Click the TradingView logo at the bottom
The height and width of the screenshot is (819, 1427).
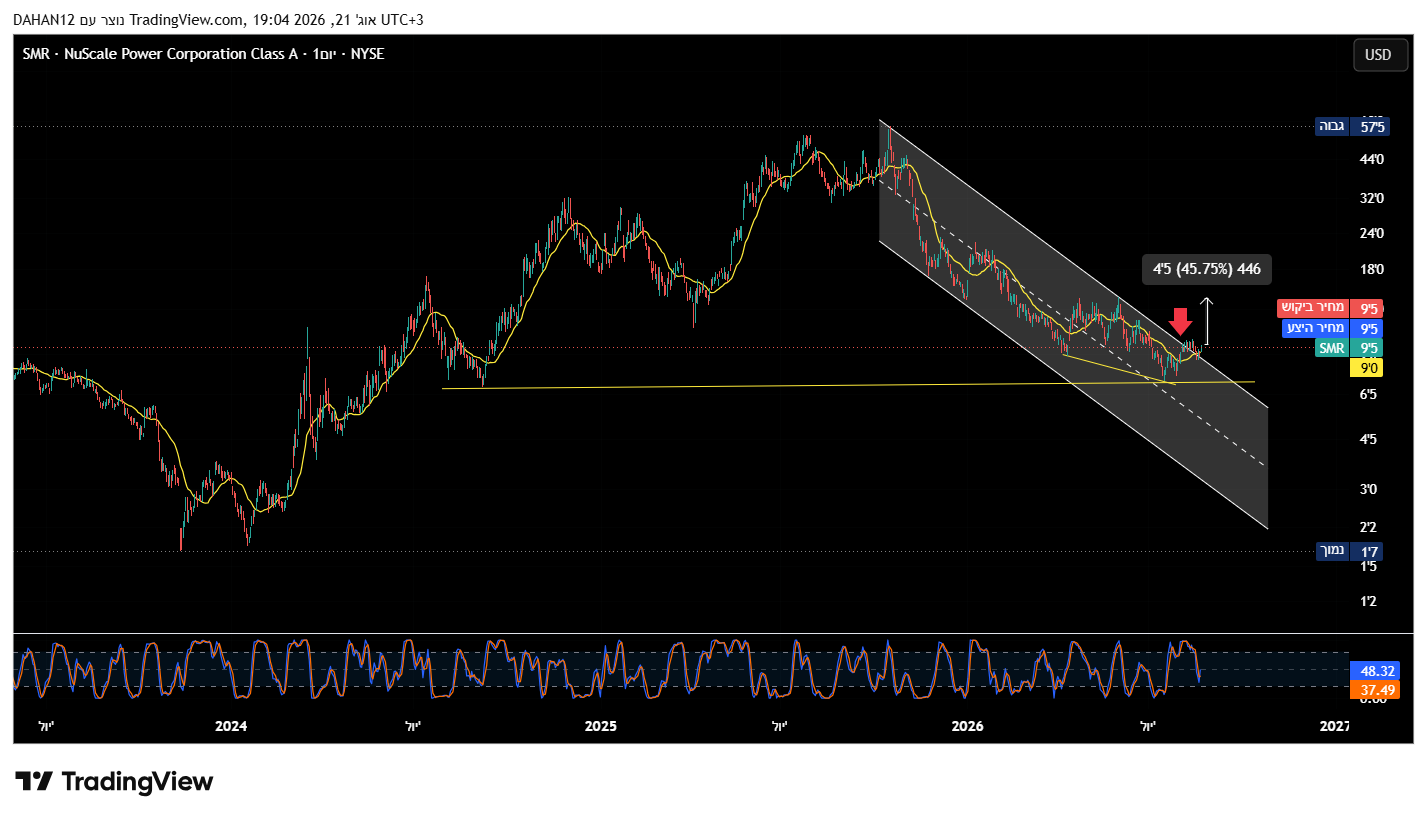[114, 781]
